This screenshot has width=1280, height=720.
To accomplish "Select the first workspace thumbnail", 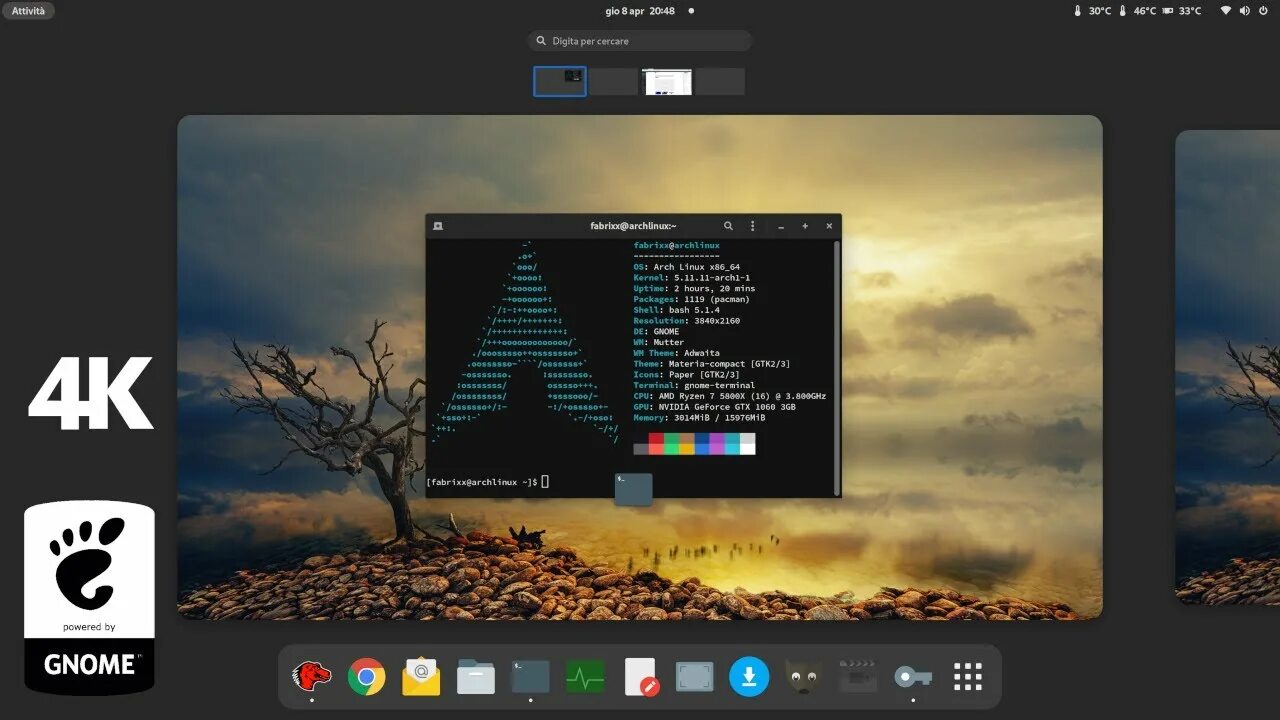I will [x=560, y=82].
